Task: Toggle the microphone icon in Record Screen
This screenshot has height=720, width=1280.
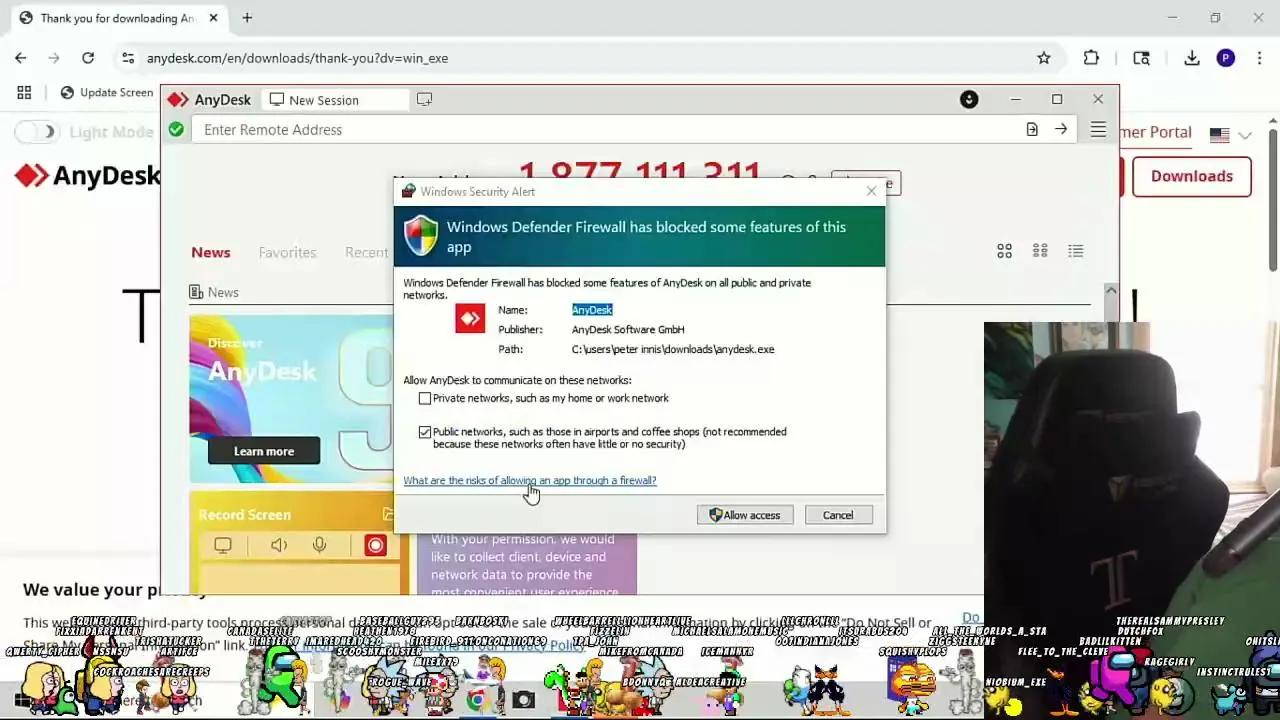Action: click(319, 545)
